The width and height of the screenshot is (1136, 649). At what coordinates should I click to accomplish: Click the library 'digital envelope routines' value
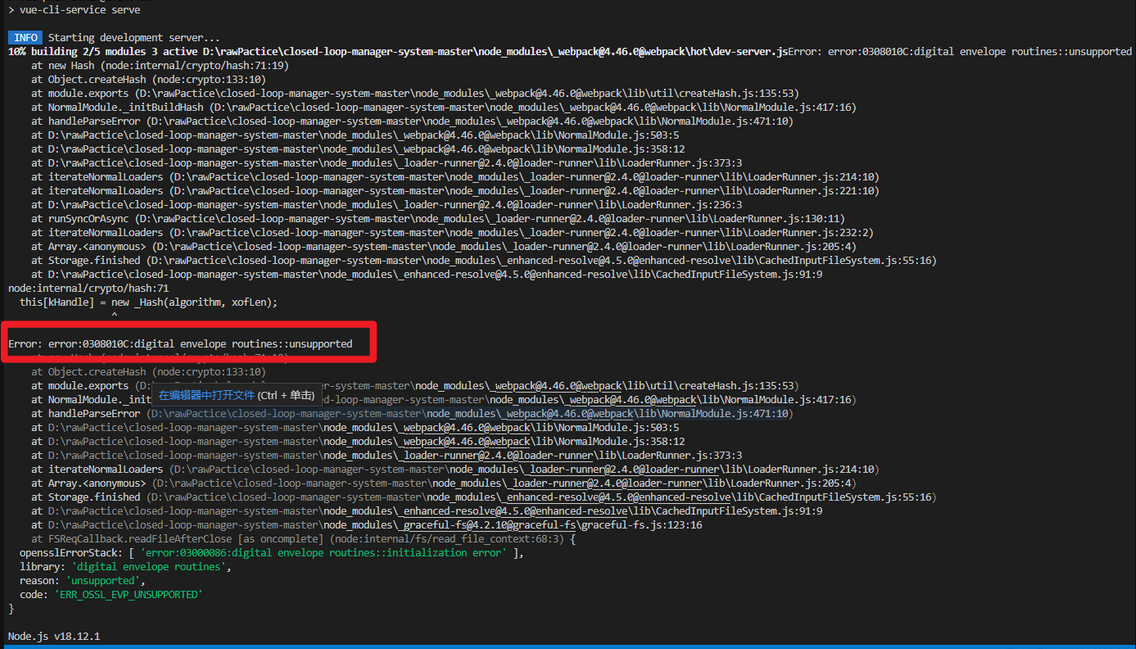150,567
